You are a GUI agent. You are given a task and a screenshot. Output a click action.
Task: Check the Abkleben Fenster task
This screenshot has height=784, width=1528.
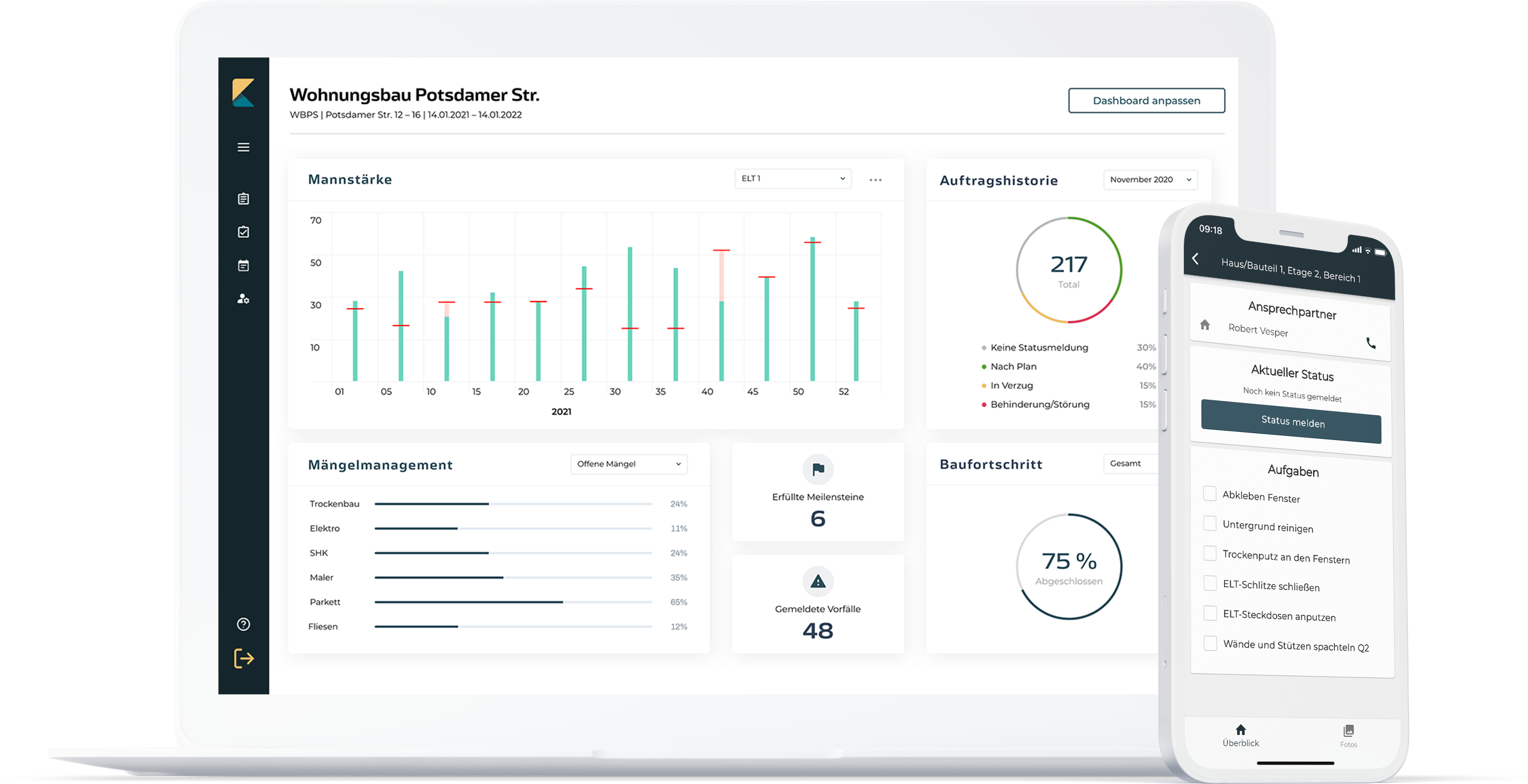[1210, 493]
